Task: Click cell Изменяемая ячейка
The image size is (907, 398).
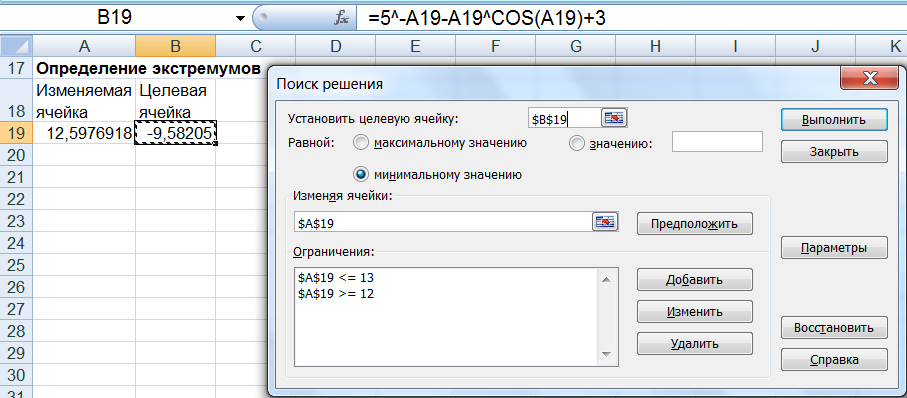Action: pyautogui.click(x=84, y=100)
